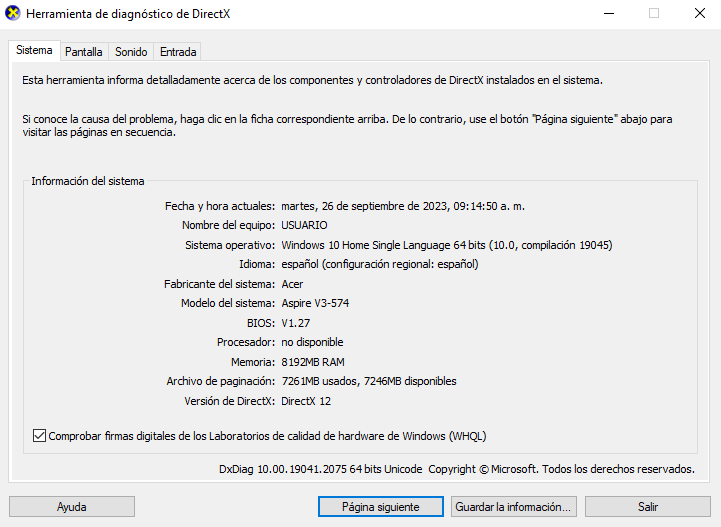Toggle the WHQL digital signatures checkbox
The height and width of the screenshot is (527, 721).
pyautogui.click(x=40, y=435)
